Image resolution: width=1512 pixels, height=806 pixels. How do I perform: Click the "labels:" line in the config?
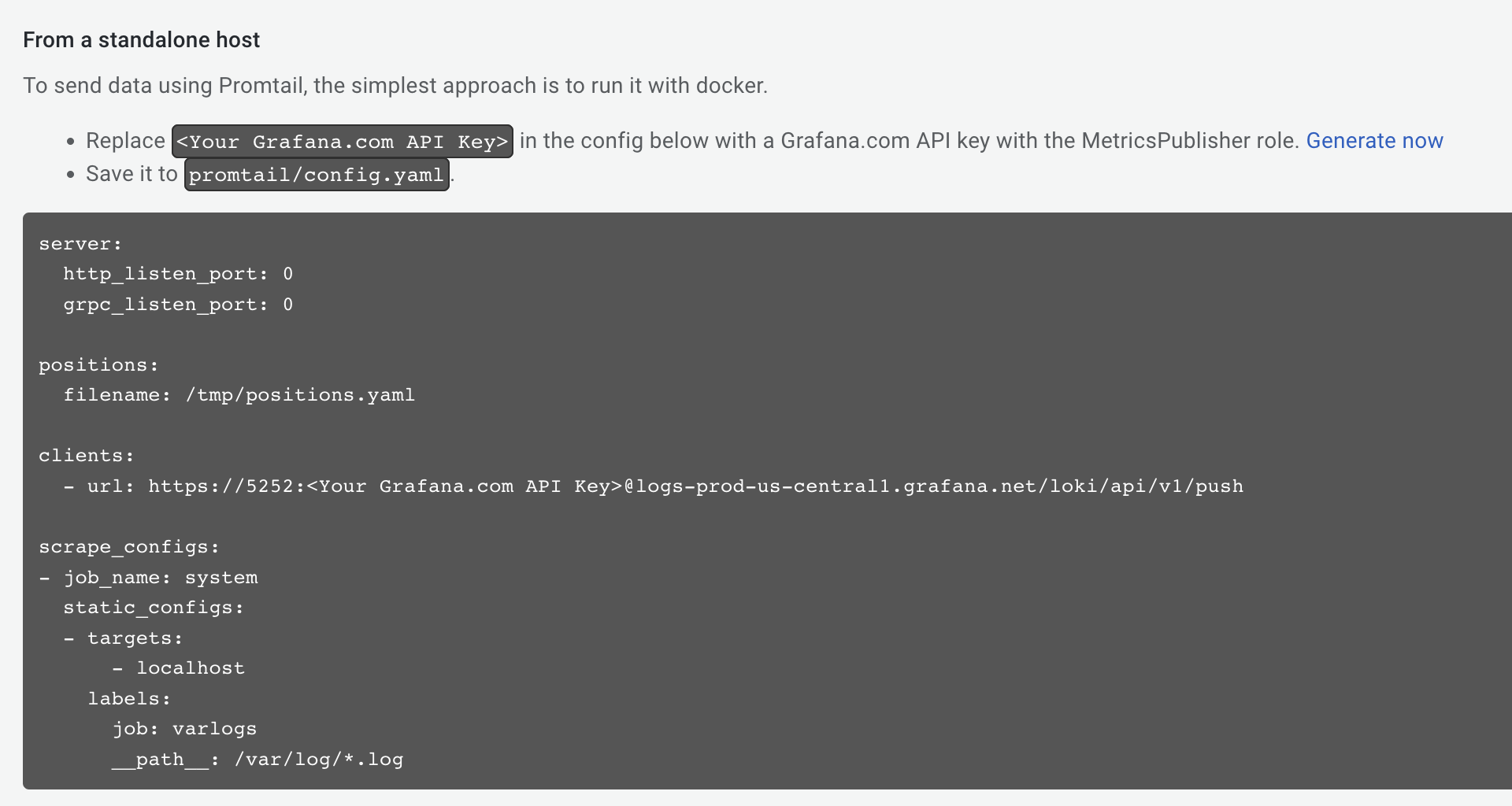pos(129,699)
